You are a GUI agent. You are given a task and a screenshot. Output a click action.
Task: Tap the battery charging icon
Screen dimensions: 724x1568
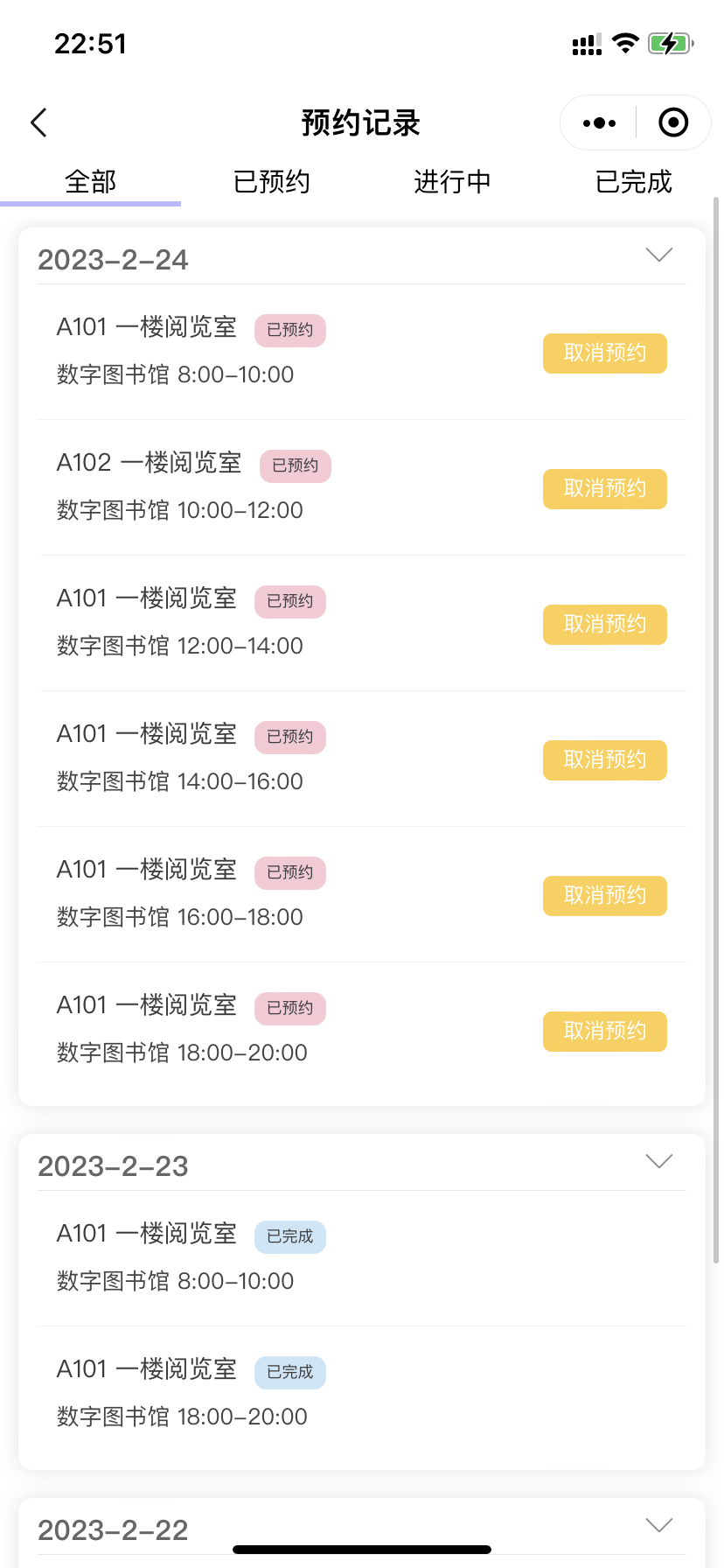pos(670,43)
